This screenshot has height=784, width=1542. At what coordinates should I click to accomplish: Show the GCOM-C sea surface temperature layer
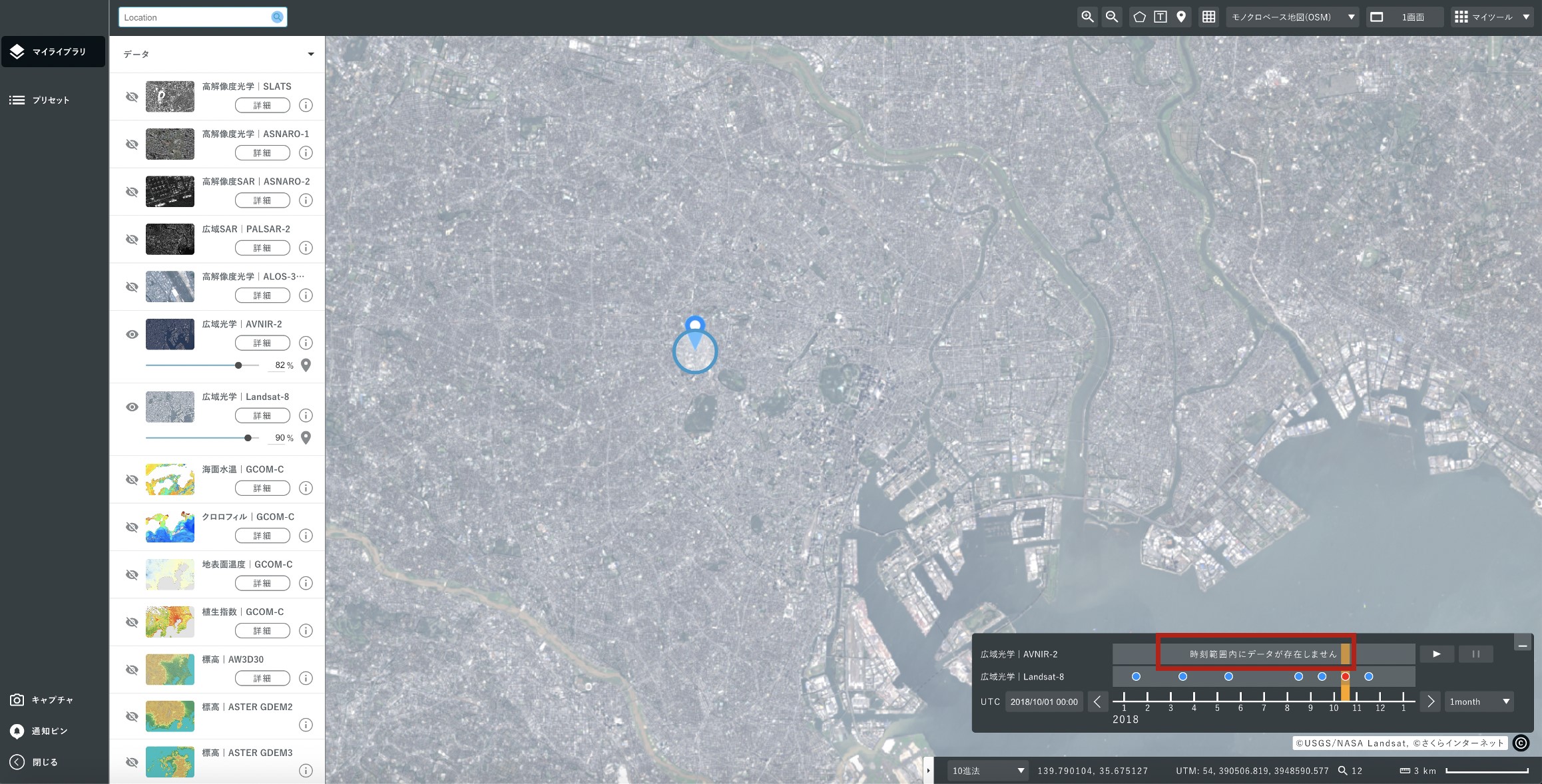point(132,479)
